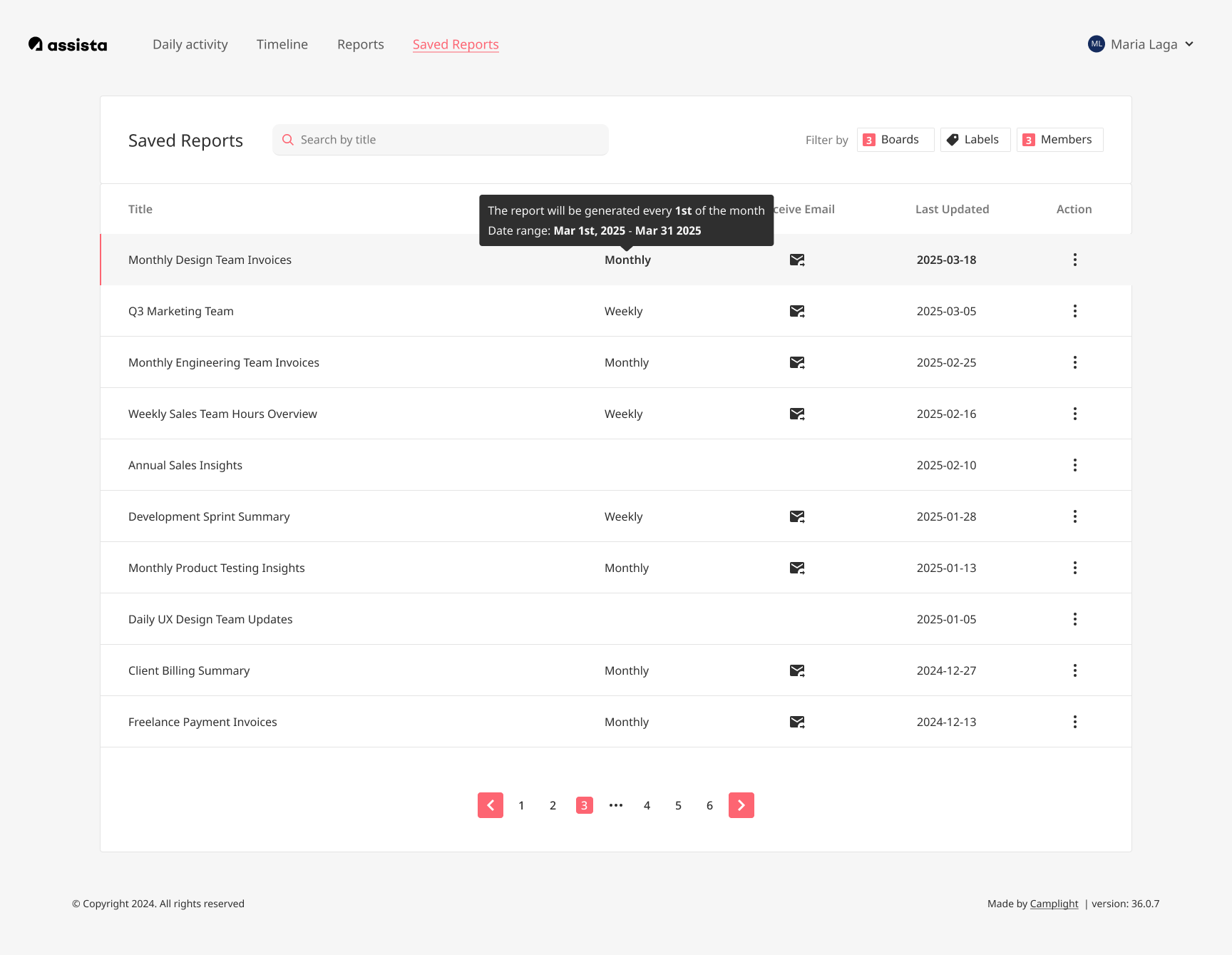Click the next page arrow button
This screenshot has width=1232, height=955.
point(741,805)
